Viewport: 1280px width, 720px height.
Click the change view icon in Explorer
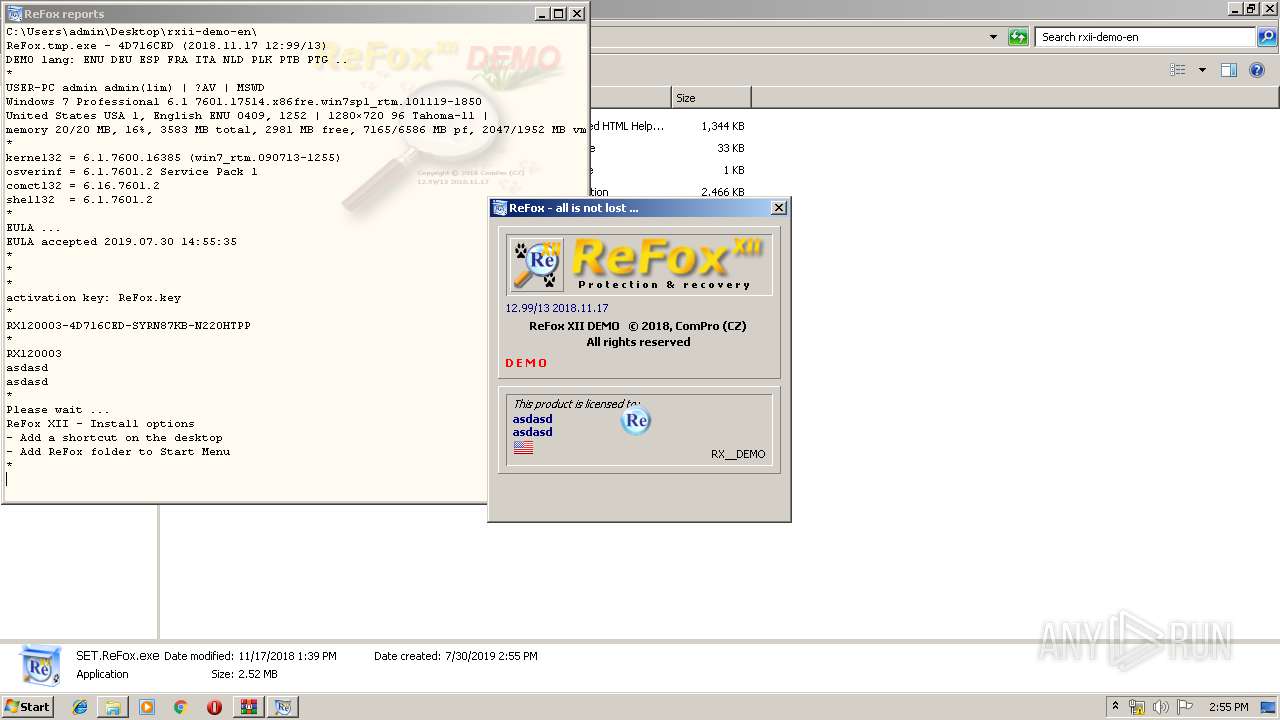click(1178, 70)
